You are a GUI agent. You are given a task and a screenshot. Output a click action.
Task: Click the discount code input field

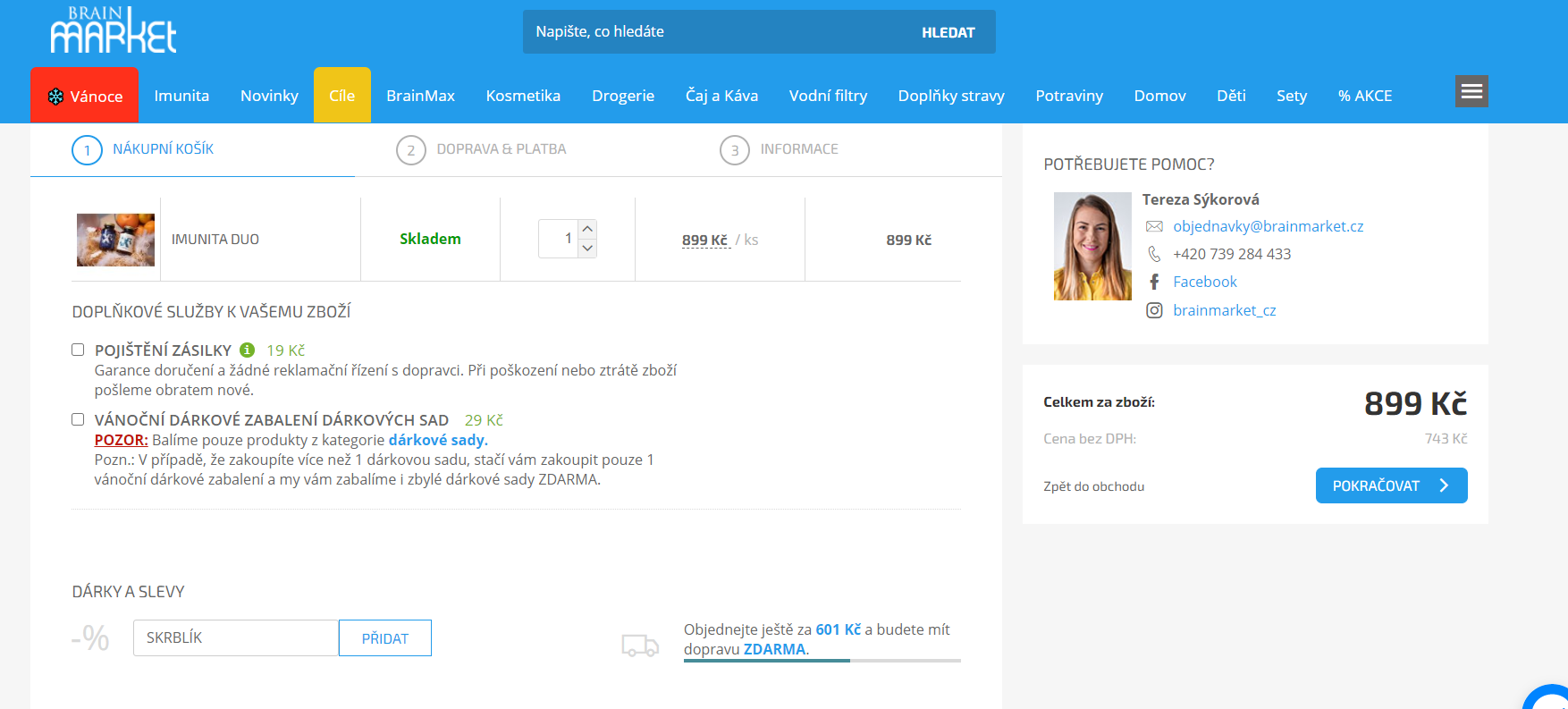[236, 638]
